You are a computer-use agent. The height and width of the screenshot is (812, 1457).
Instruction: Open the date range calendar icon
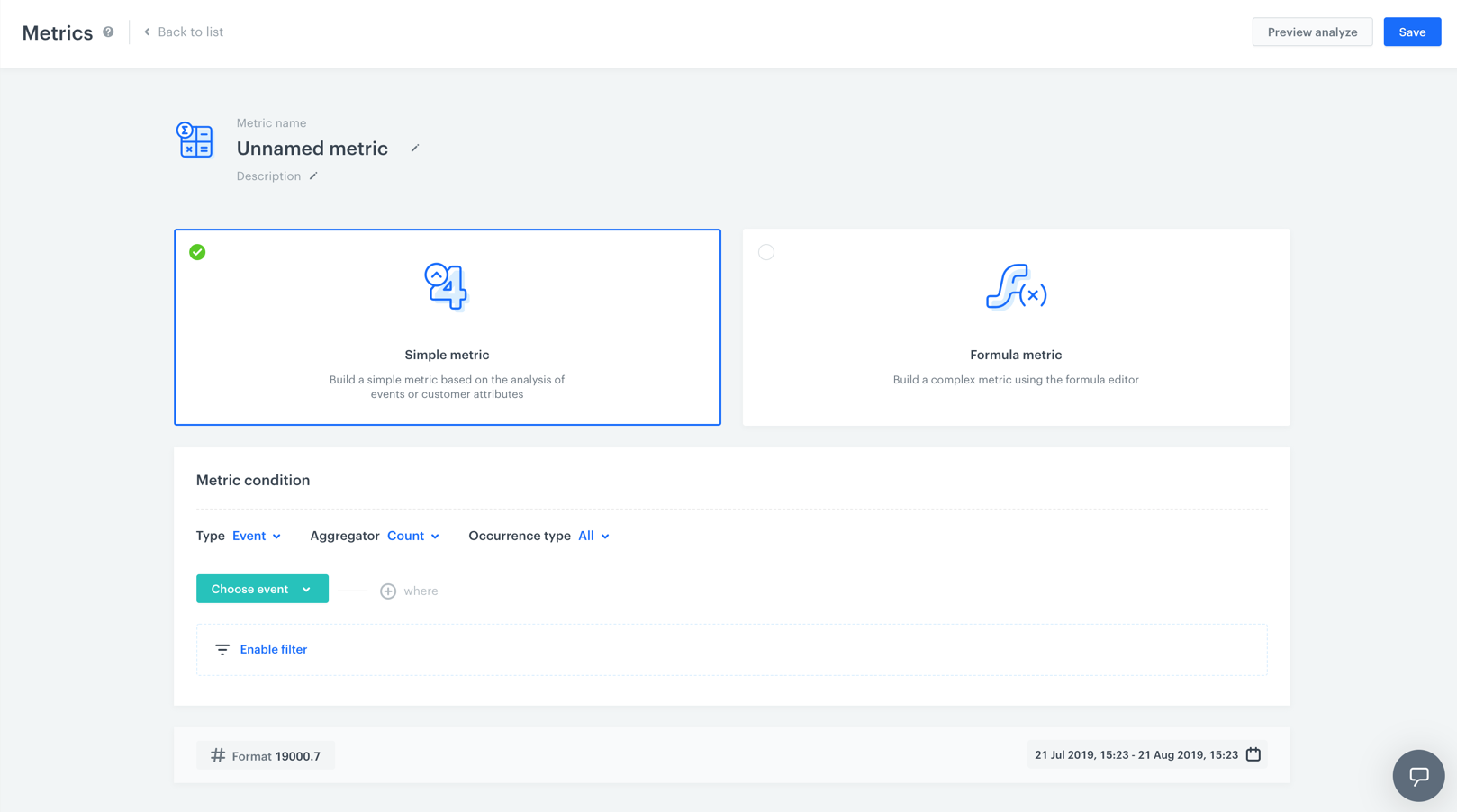(x=1253, y=754)
